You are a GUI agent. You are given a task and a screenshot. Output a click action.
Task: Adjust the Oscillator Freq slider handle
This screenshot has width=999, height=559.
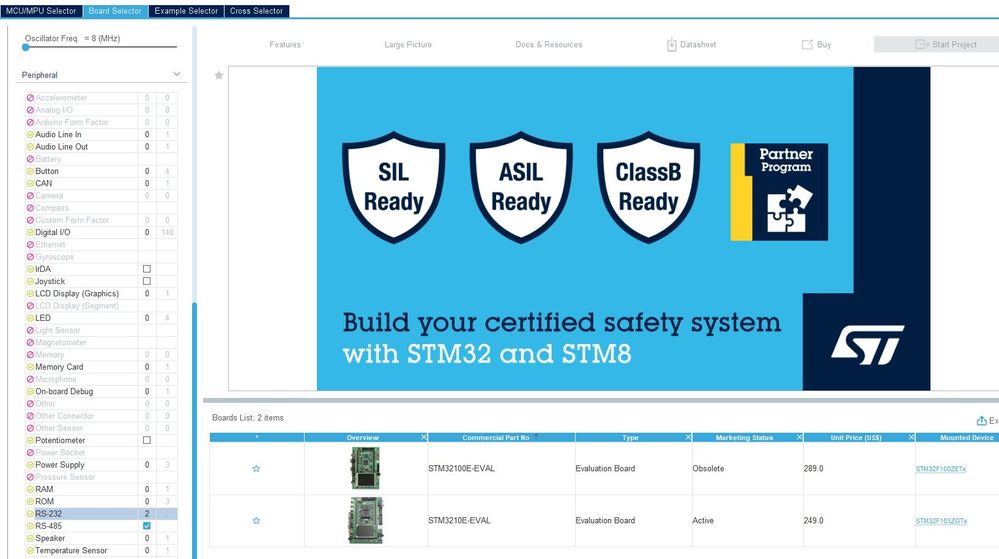click(x=25, y=47)
